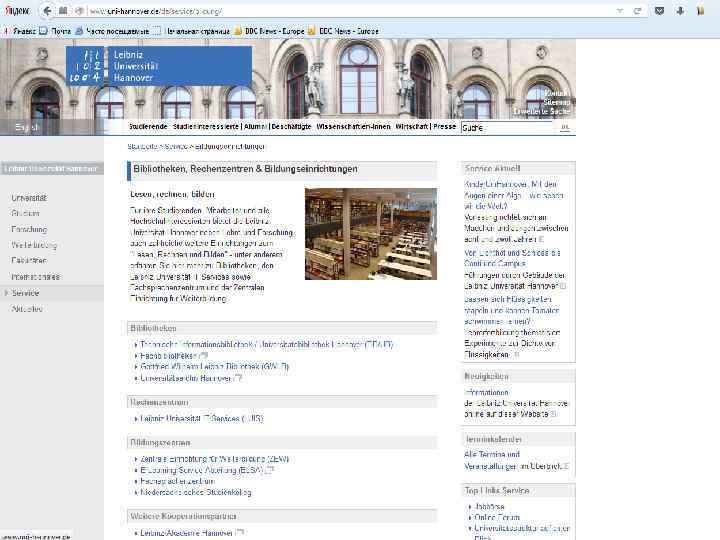Select Studium in the left sidebar
The image size is (720, 540).
[25, 213]
